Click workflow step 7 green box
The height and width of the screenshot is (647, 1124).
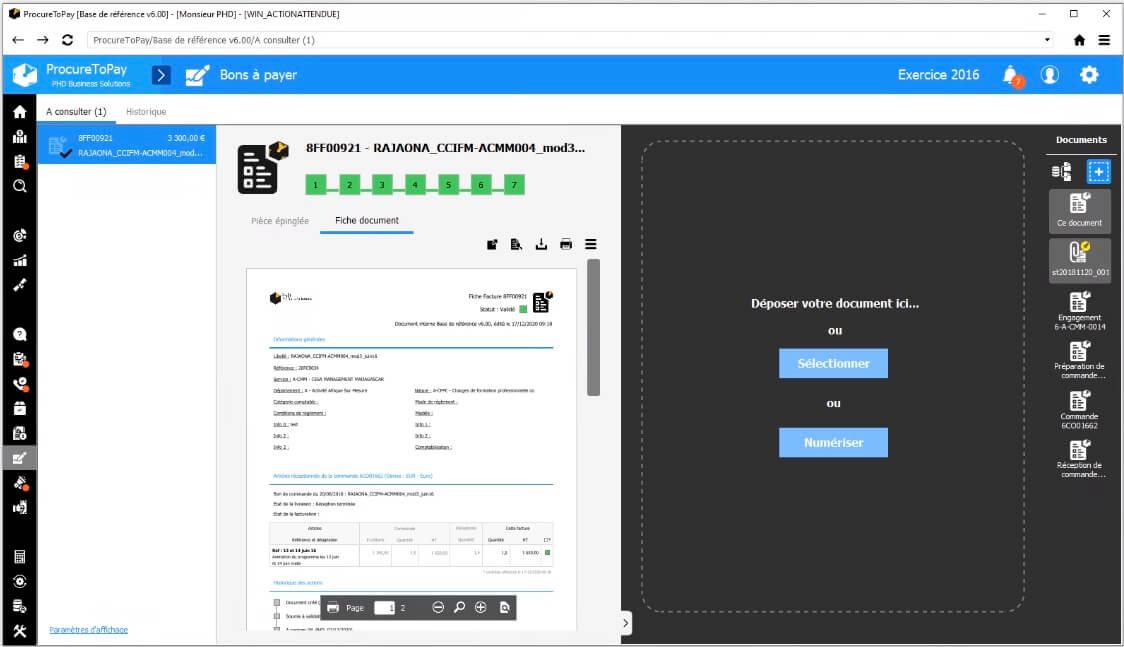514,185
